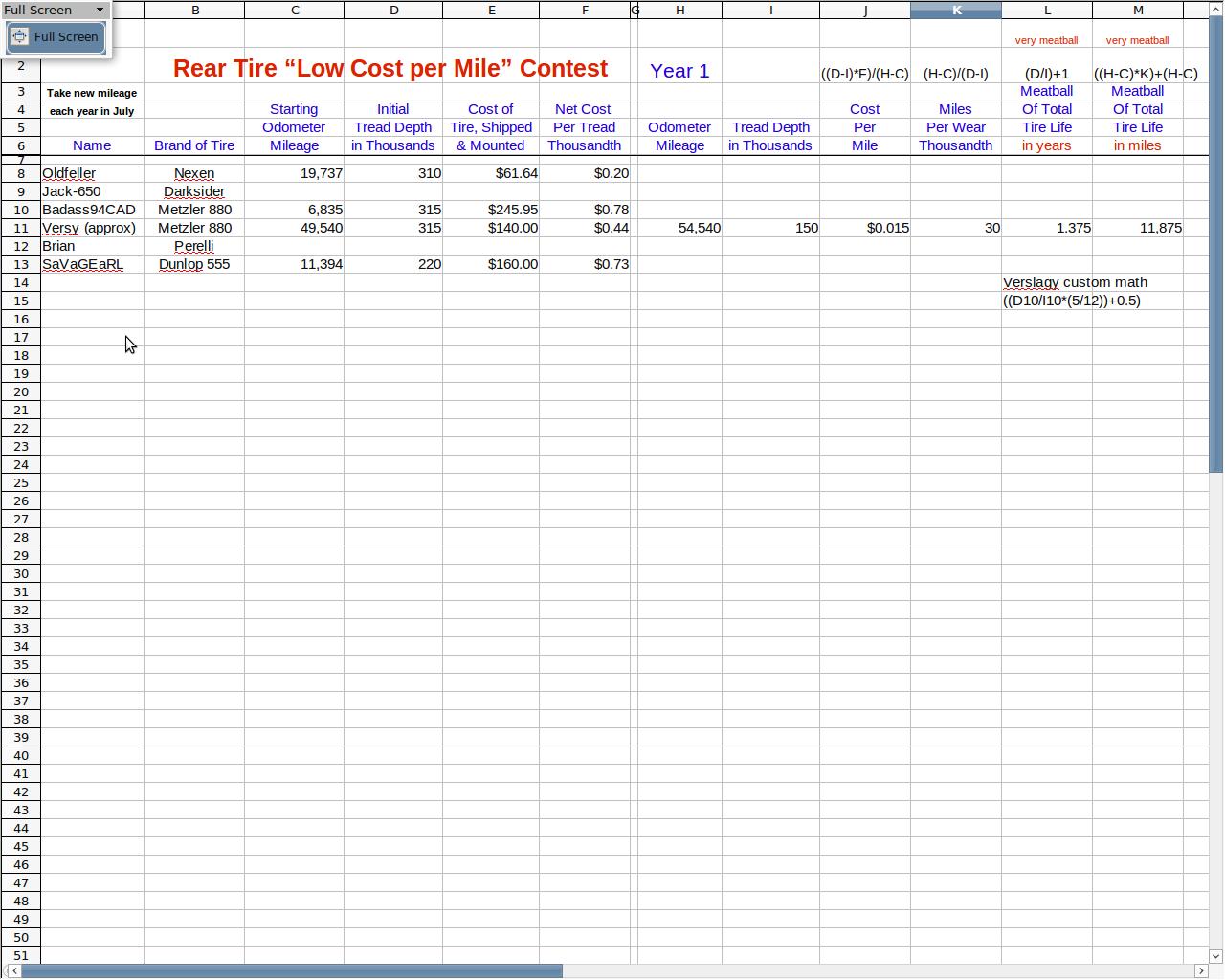
Task: Select the contest title heading cell
Action: 390,69
